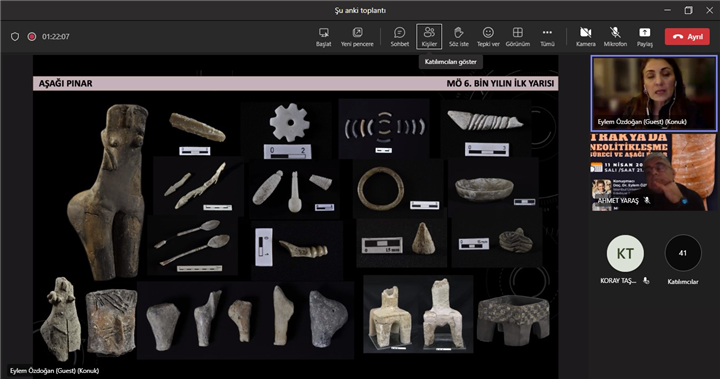Open the Sohbet chat panel
Image resolution: width=720 pixels, height=379 pixels.
pyautogui.click(x=399, y=37)
